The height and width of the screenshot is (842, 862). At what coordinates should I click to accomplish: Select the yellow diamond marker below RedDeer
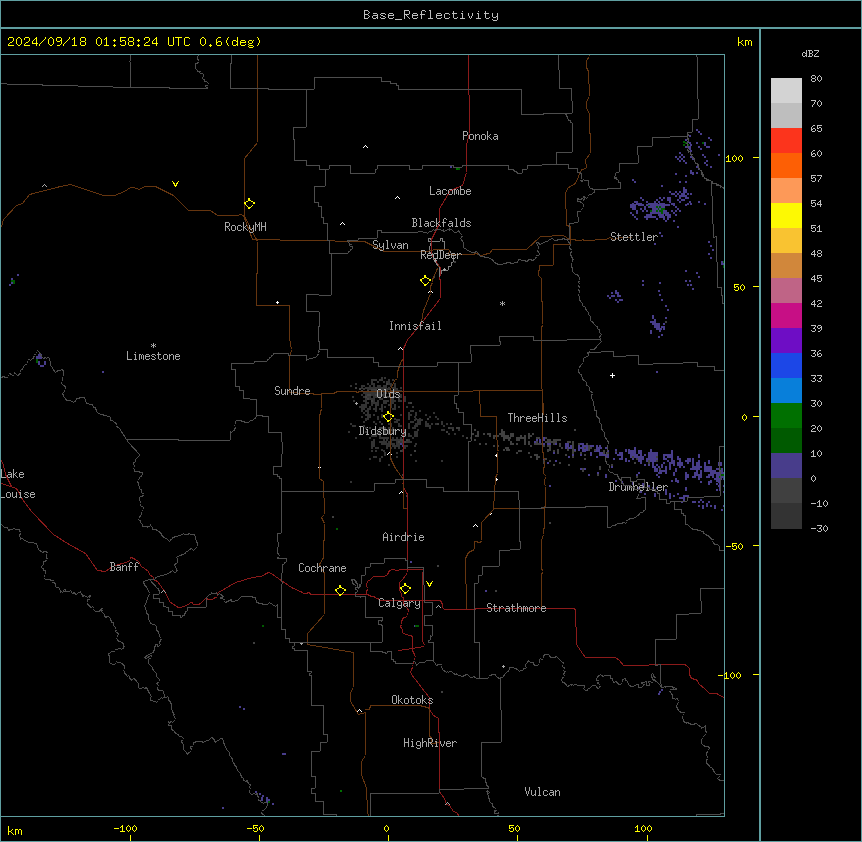[426, 281]
